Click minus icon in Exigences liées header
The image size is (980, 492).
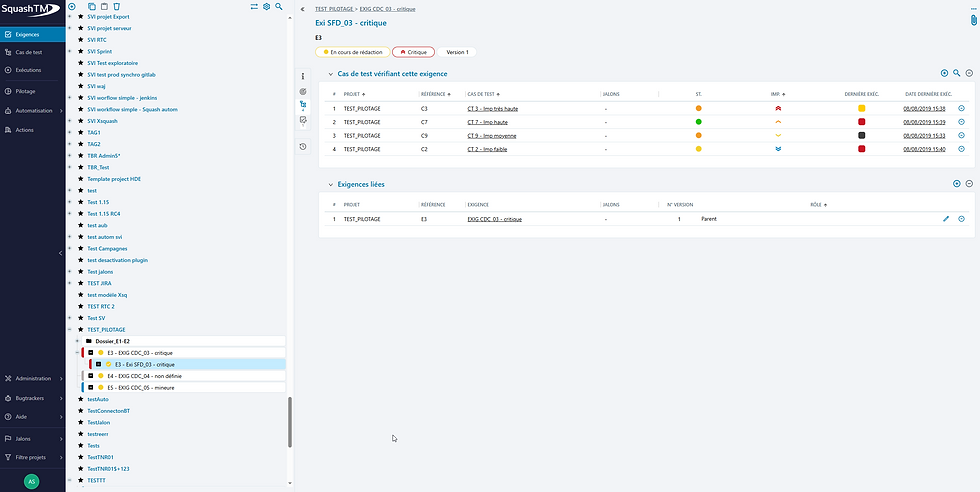969,184
